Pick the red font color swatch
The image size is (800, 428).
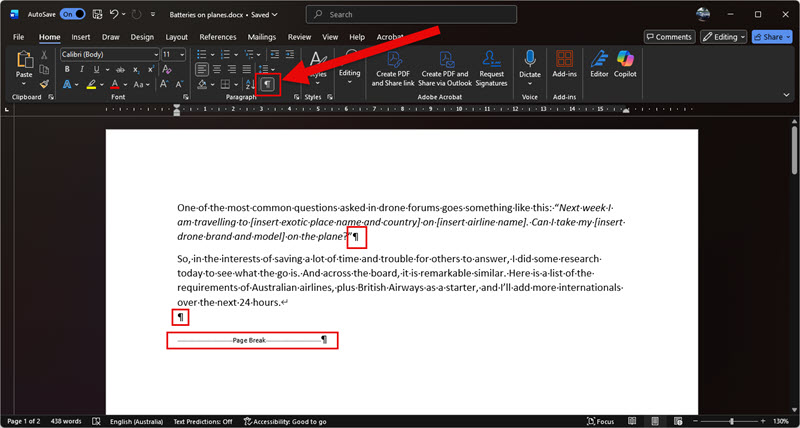tap(115, 84)
